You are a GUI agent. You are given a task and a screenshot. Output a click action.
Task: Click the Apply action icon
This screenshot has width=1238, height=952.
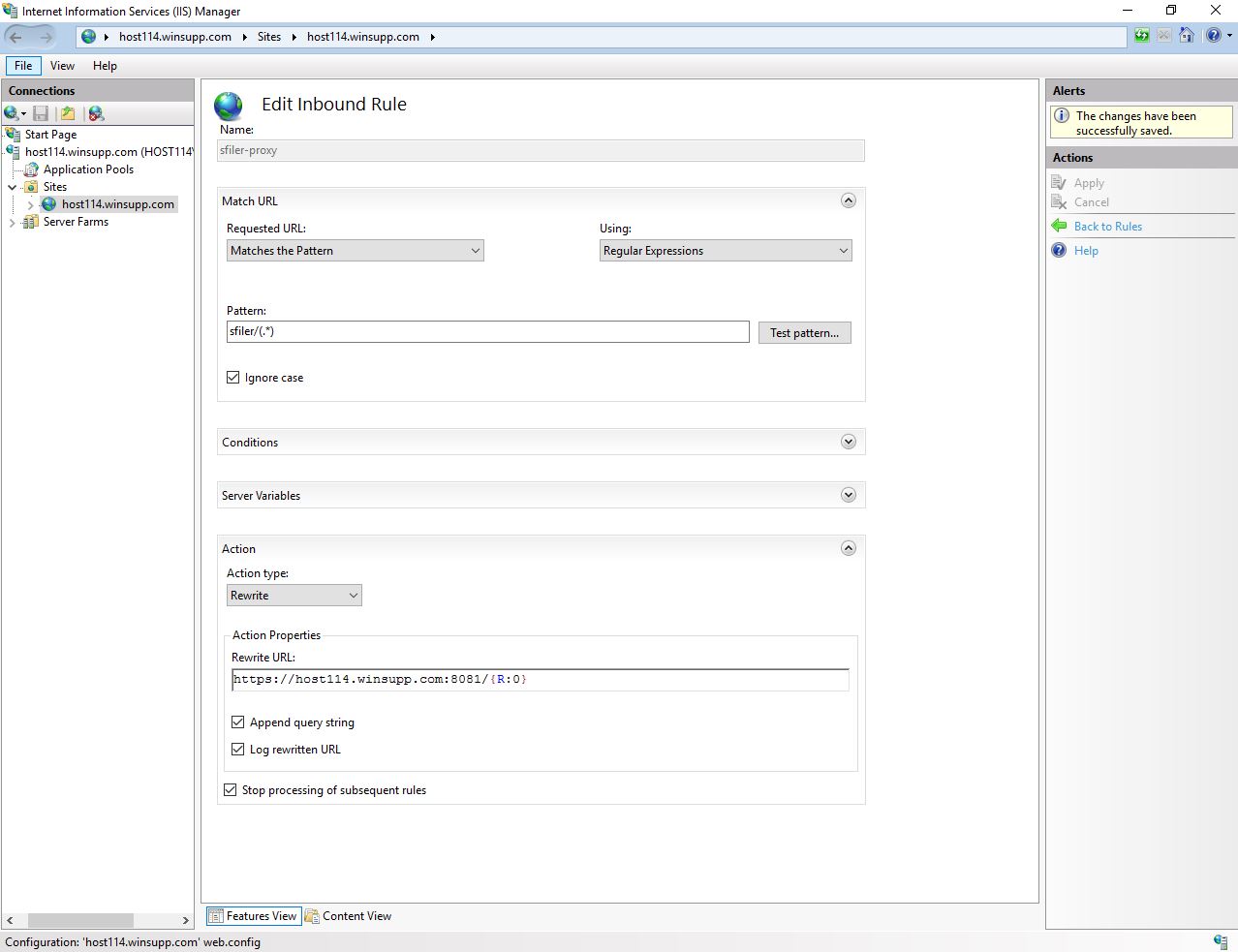point(1059,182)
